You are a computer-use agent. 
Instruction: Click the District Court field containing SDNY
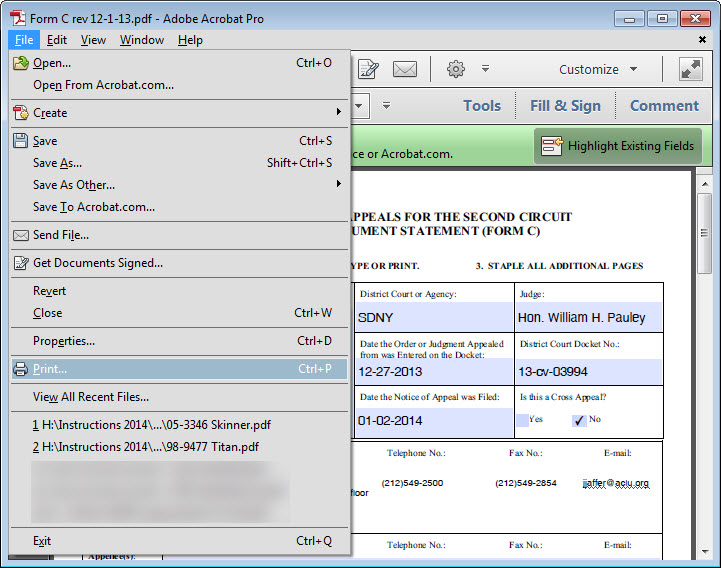[x=434, y=317]
